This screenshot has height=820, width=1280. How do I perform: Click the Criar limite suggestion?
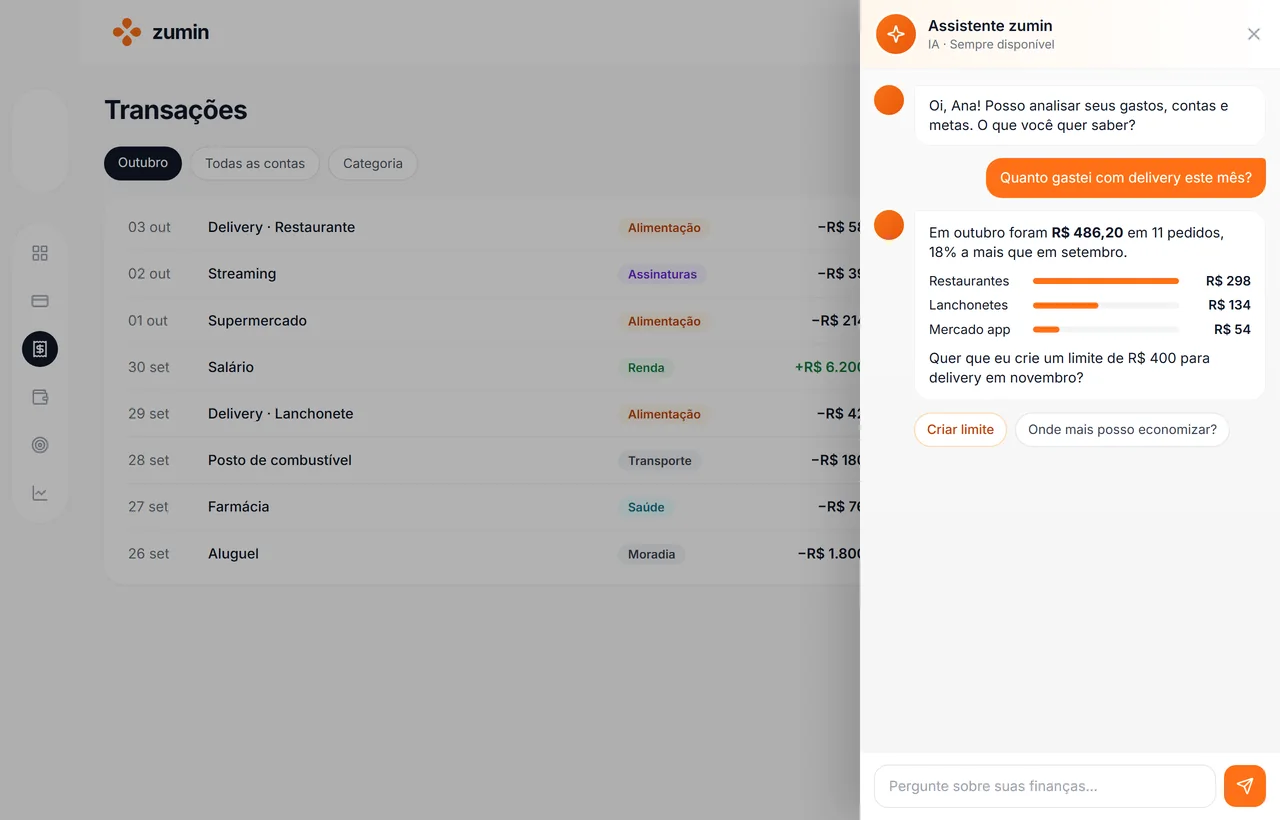(960, 430)
